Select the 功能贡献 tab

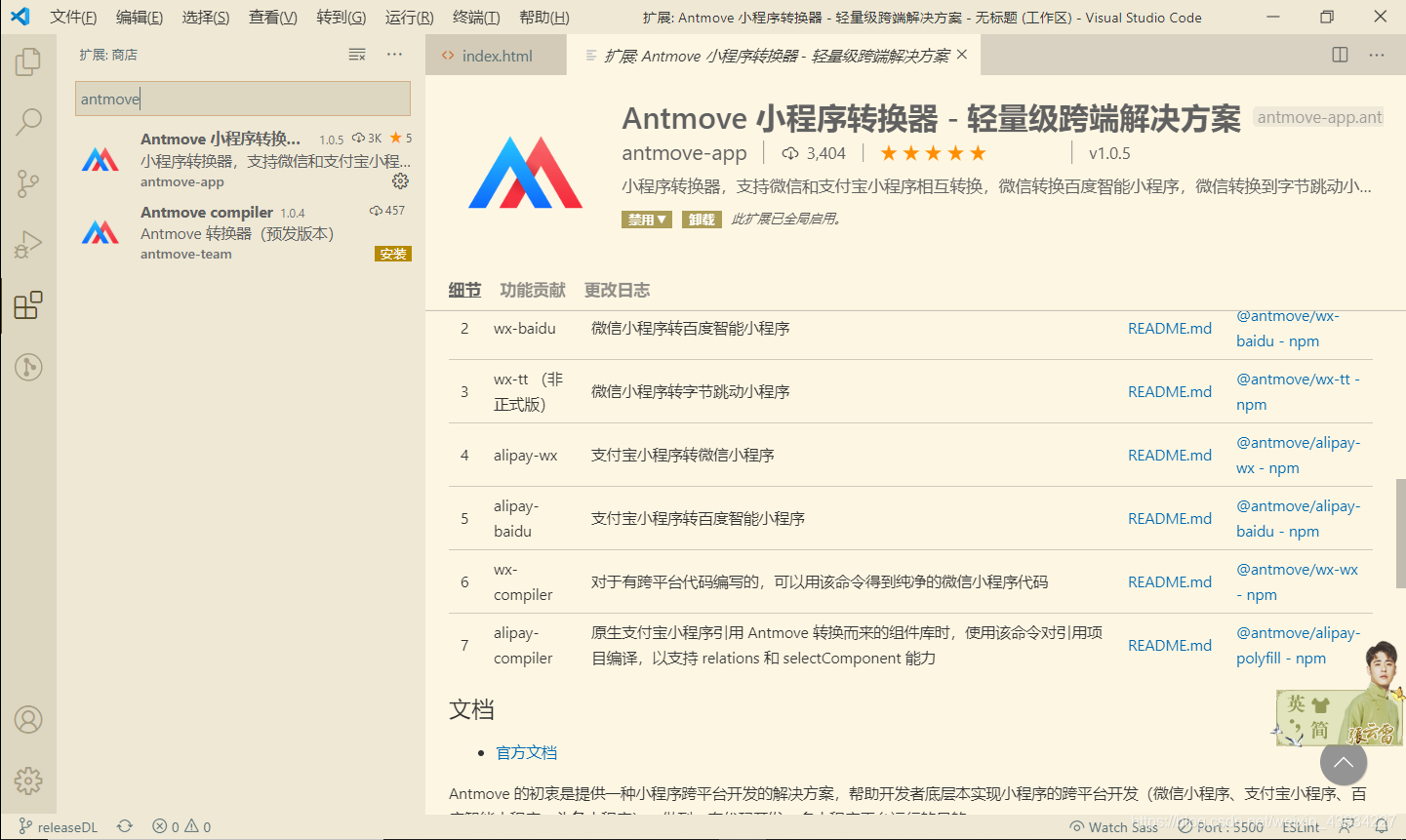[533, 290]
